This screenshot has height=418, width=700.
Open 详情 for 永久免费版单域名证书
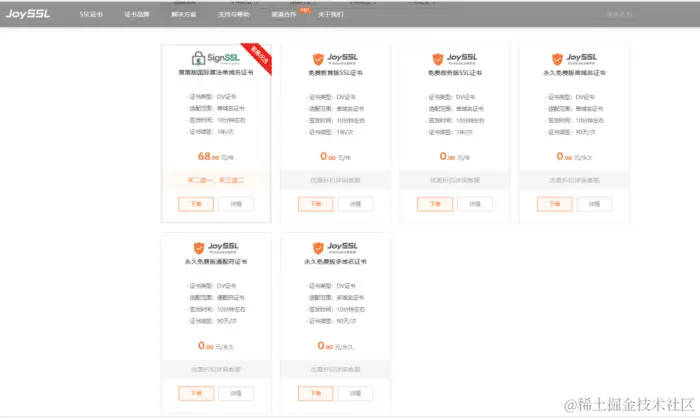(594, 204)
